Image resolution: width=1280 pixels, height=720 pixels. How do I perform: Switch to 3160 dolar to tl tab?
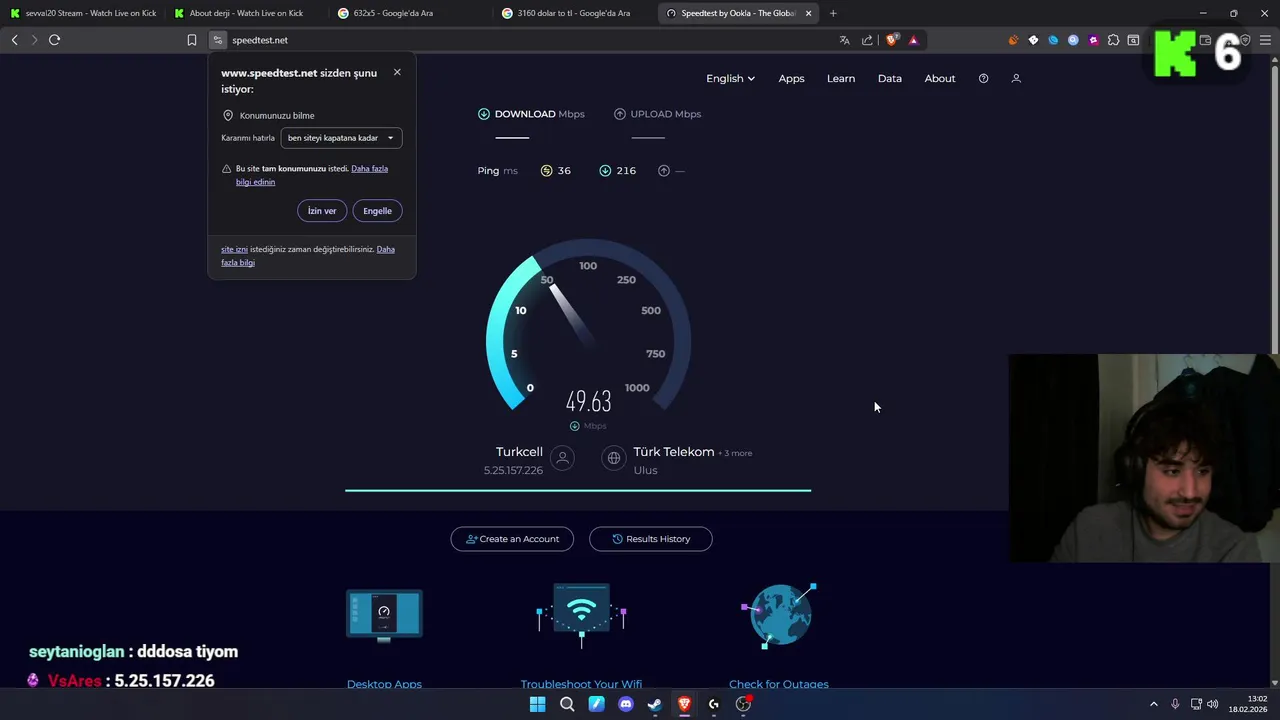click(574, 13)
